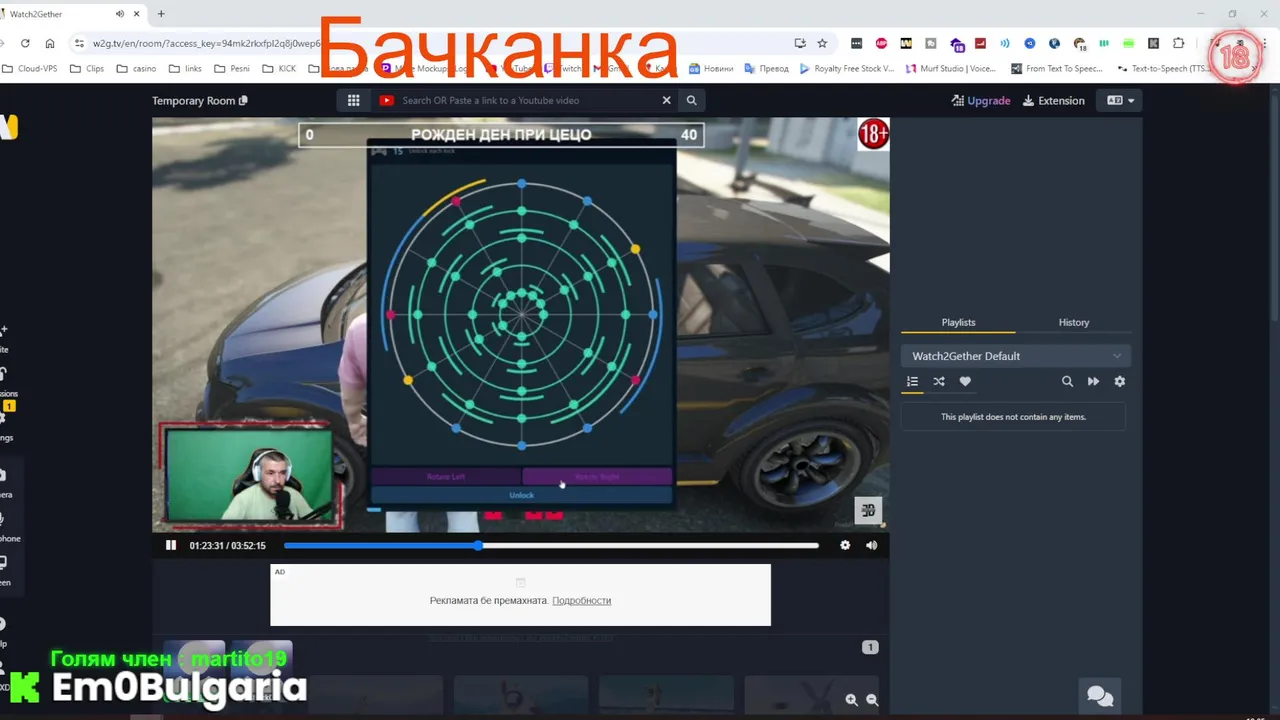The image size is (1280, 720).
Task: Expand the layout dropdown in top right
Action: point(1120,100)
